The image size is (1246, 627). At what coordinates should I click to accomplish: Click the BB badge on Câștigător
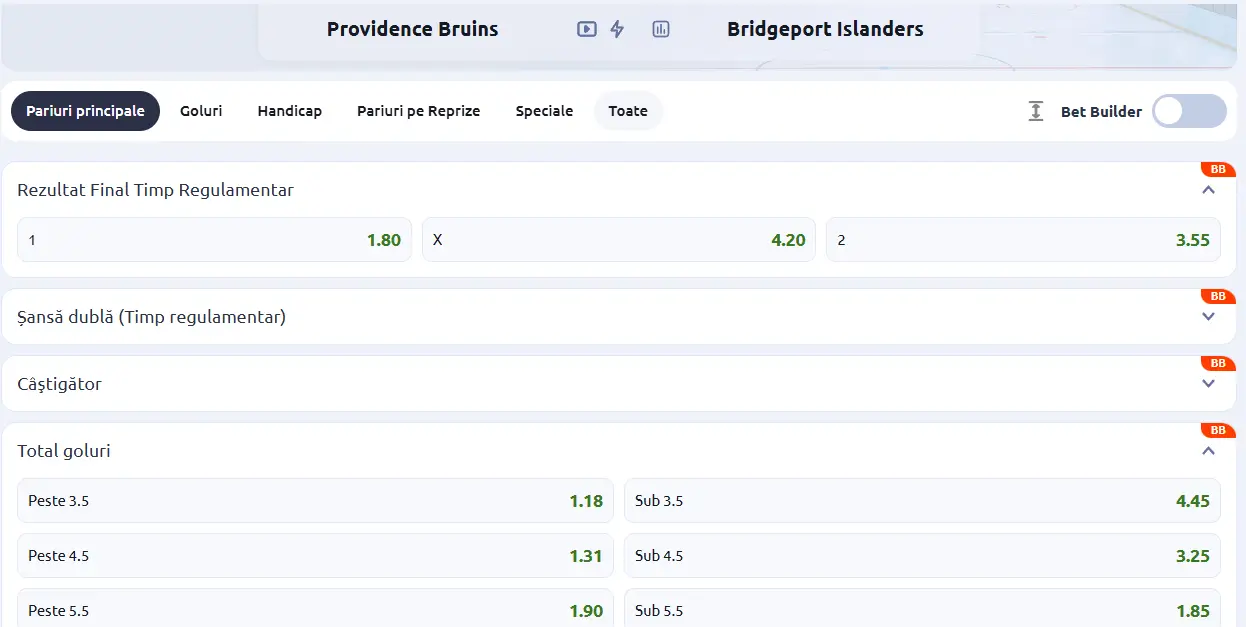point(1218,363)
